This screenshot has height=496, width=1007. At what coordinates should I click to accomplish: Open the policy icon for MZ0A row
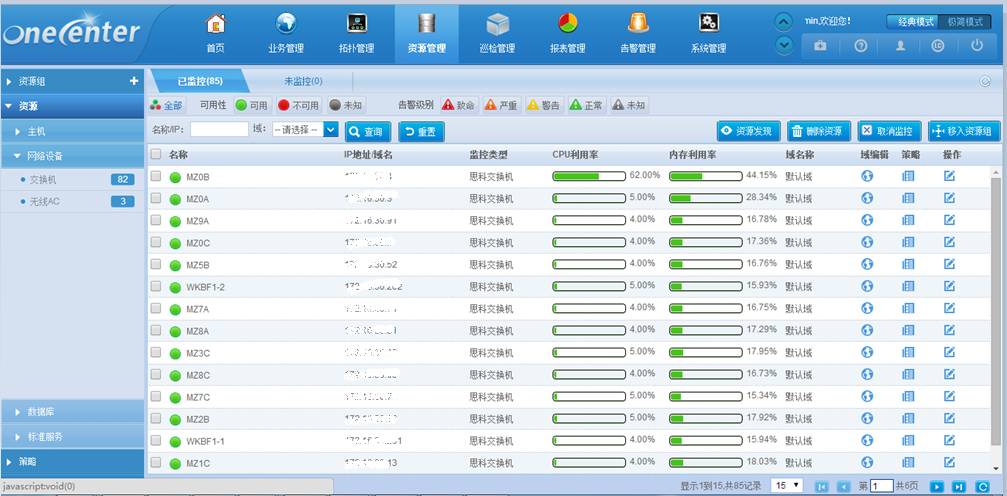pyautogui.click(x=908, y=198)
